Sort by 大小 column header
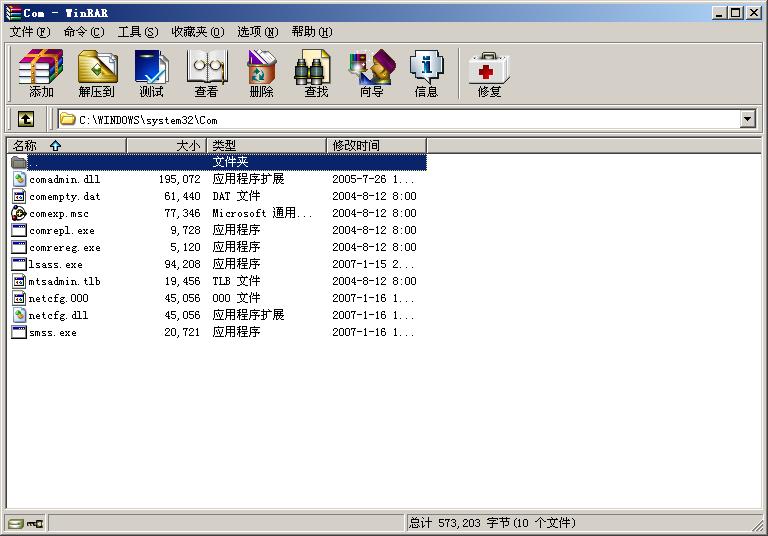Screen dimensions: 768x536 (167, 146)
